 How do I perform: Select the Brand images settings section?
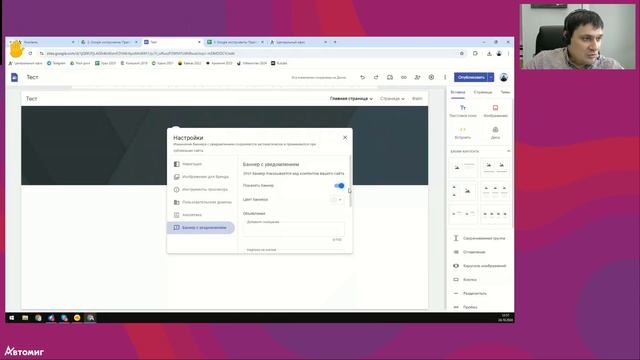pyautogui.click(x=201, y=177)
